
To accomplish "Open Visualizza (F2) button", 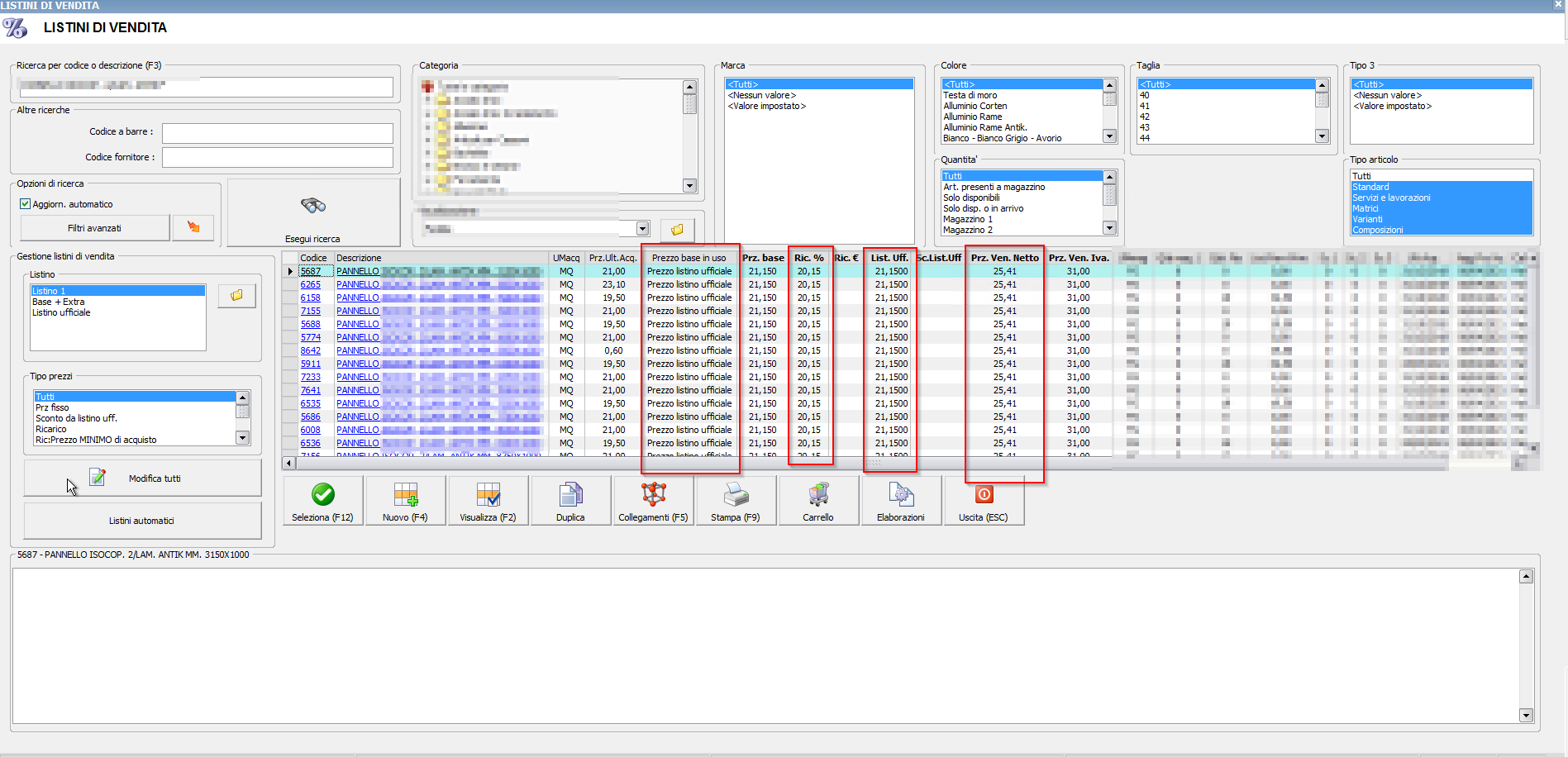I will [488, 501].
